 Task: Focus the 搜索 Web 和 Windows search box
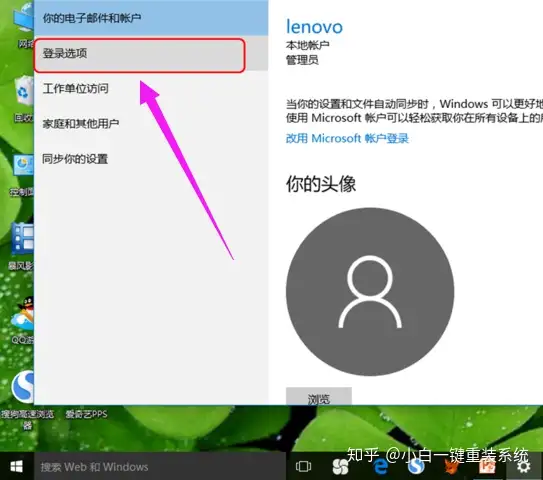tap(160, 466)
